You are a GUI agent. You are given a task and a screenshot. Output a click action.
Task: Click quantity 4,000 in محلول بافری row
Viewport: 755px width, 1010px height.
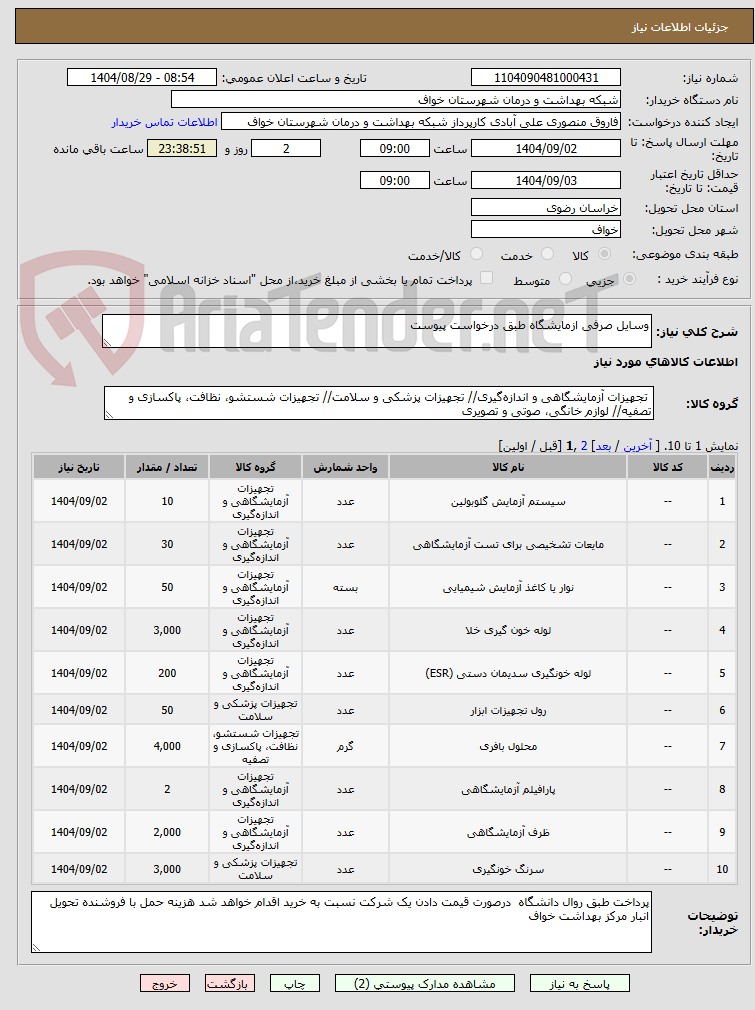click(x=167, y=746)
